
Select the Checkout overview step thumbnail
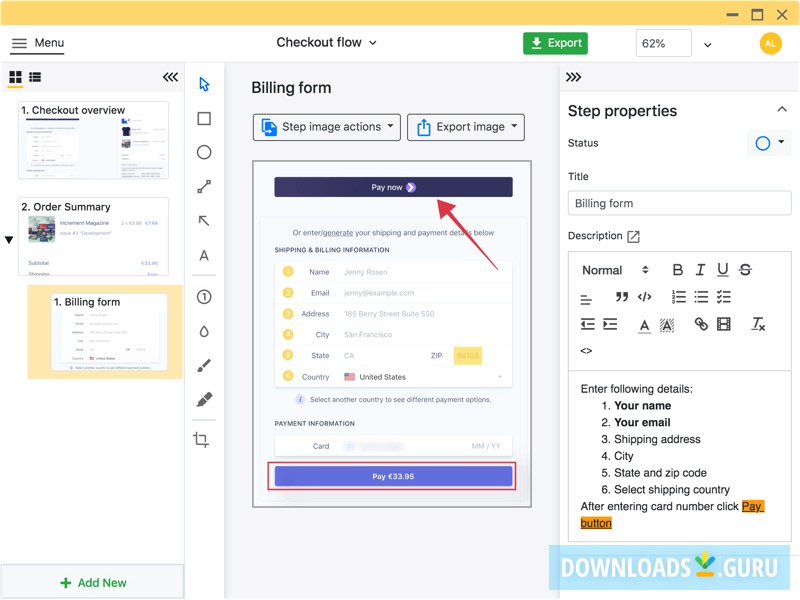click(93, 140)
